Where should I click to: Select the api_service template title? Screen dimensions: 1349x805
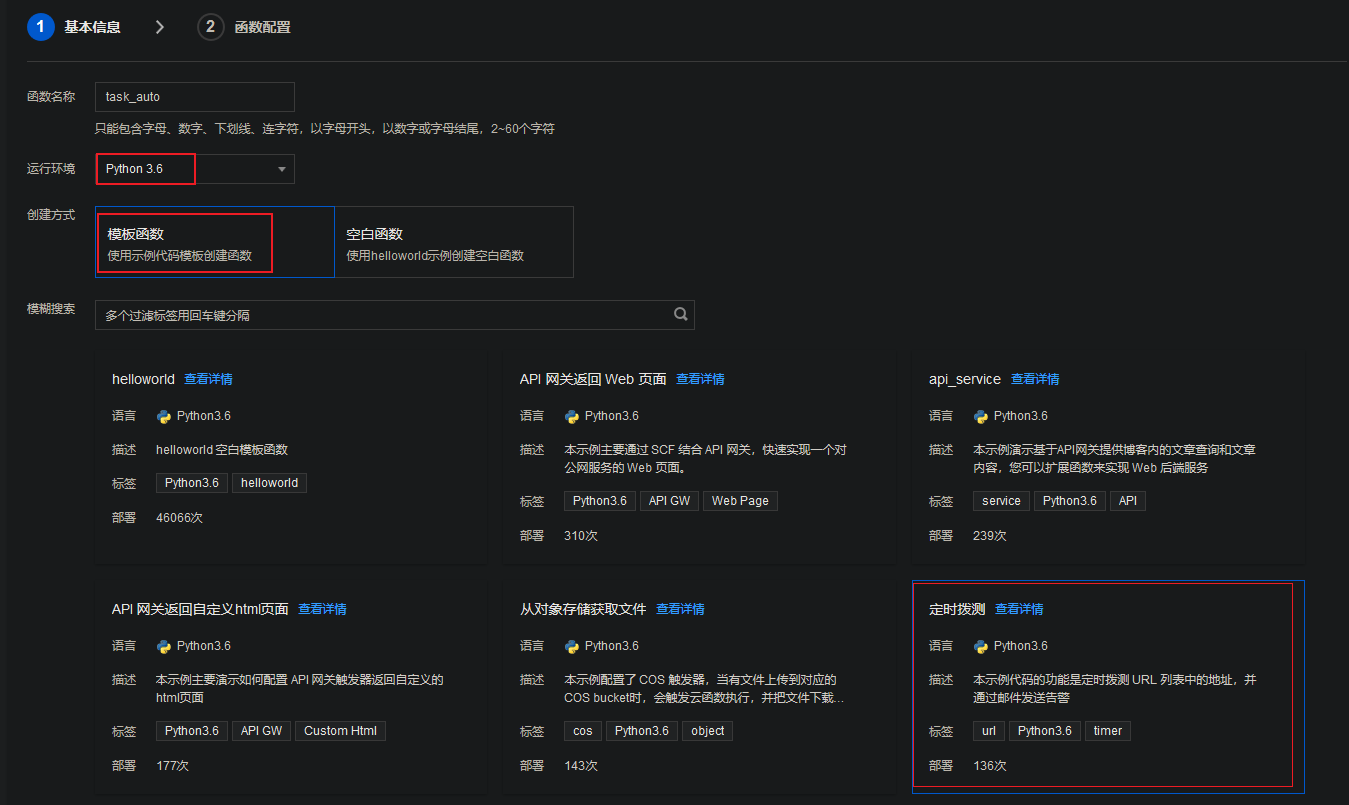(965, 379)
